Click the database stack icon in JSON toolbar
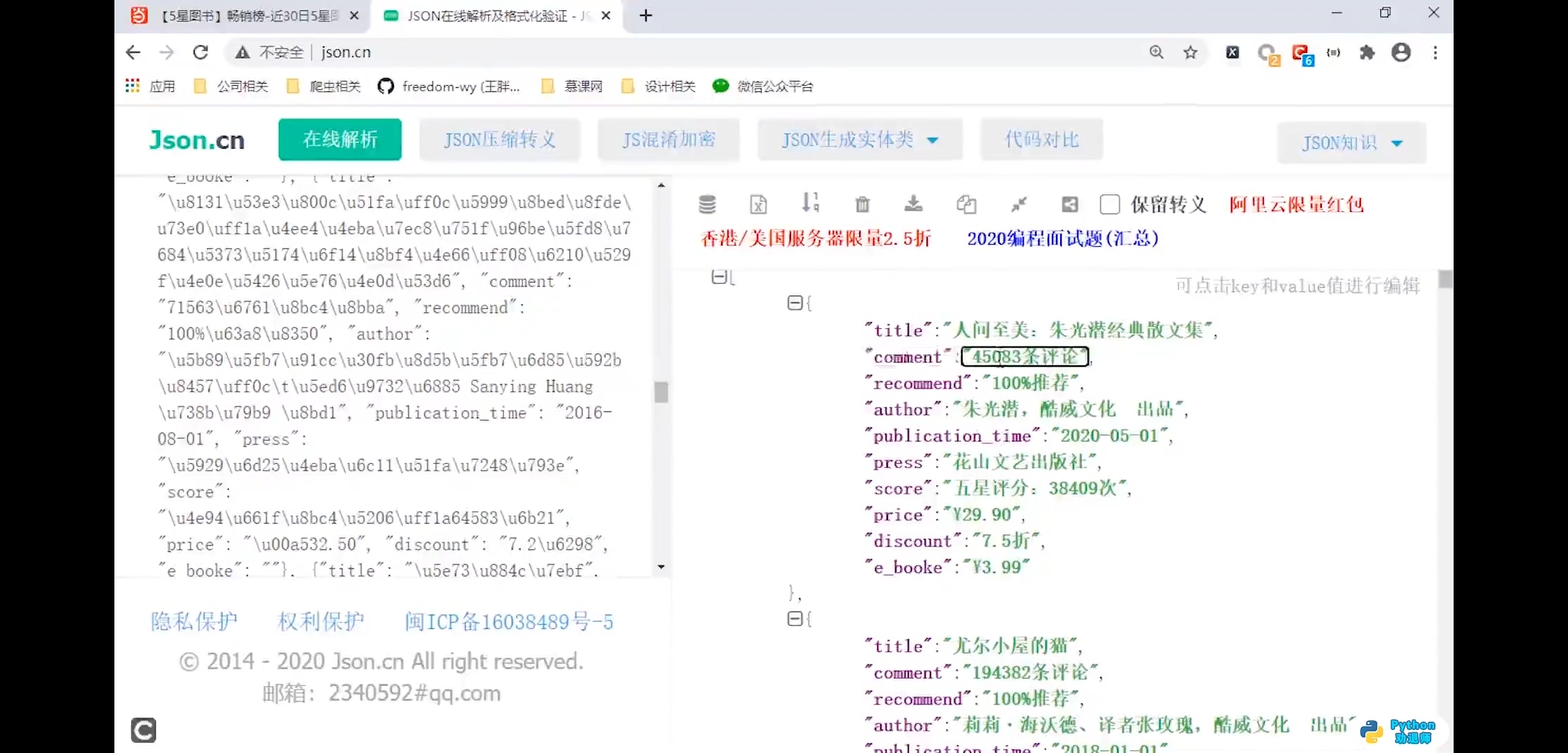The width and height of the screenshot is (1568, 753). [x=707, y=204]
